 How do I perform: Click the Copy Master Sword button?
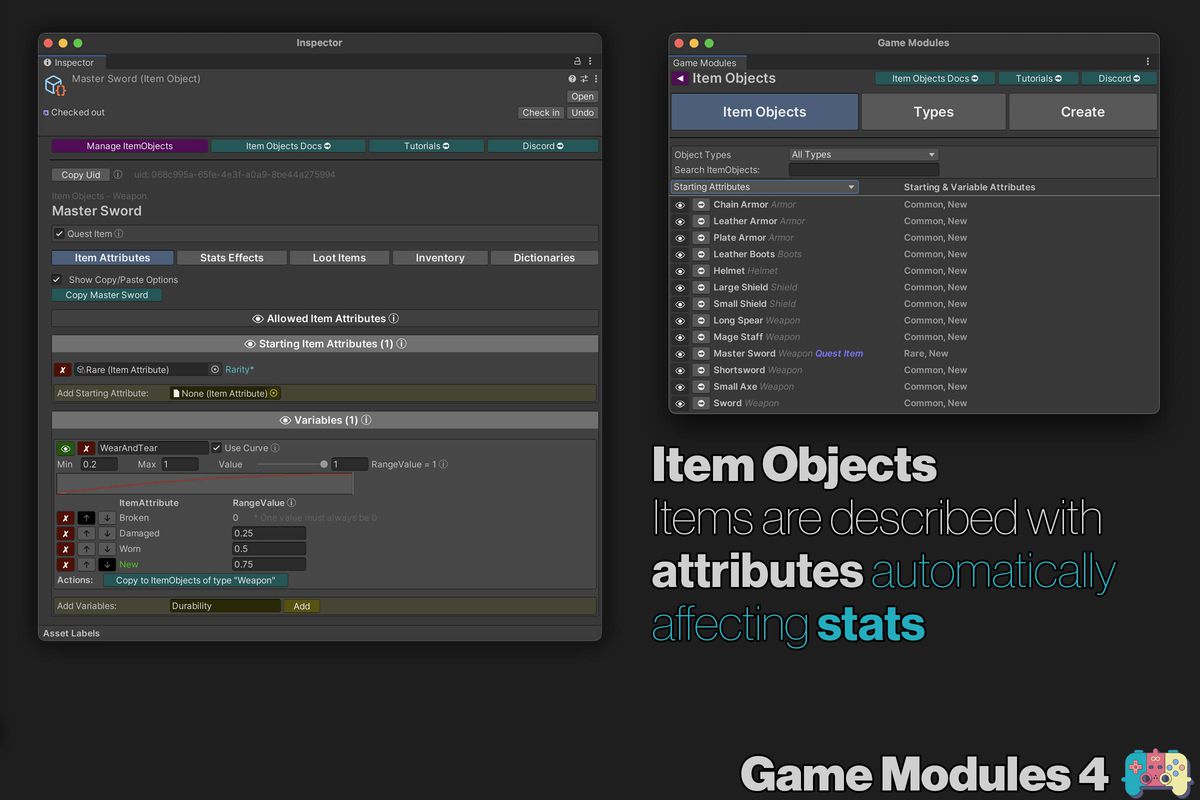click(107, 295)
